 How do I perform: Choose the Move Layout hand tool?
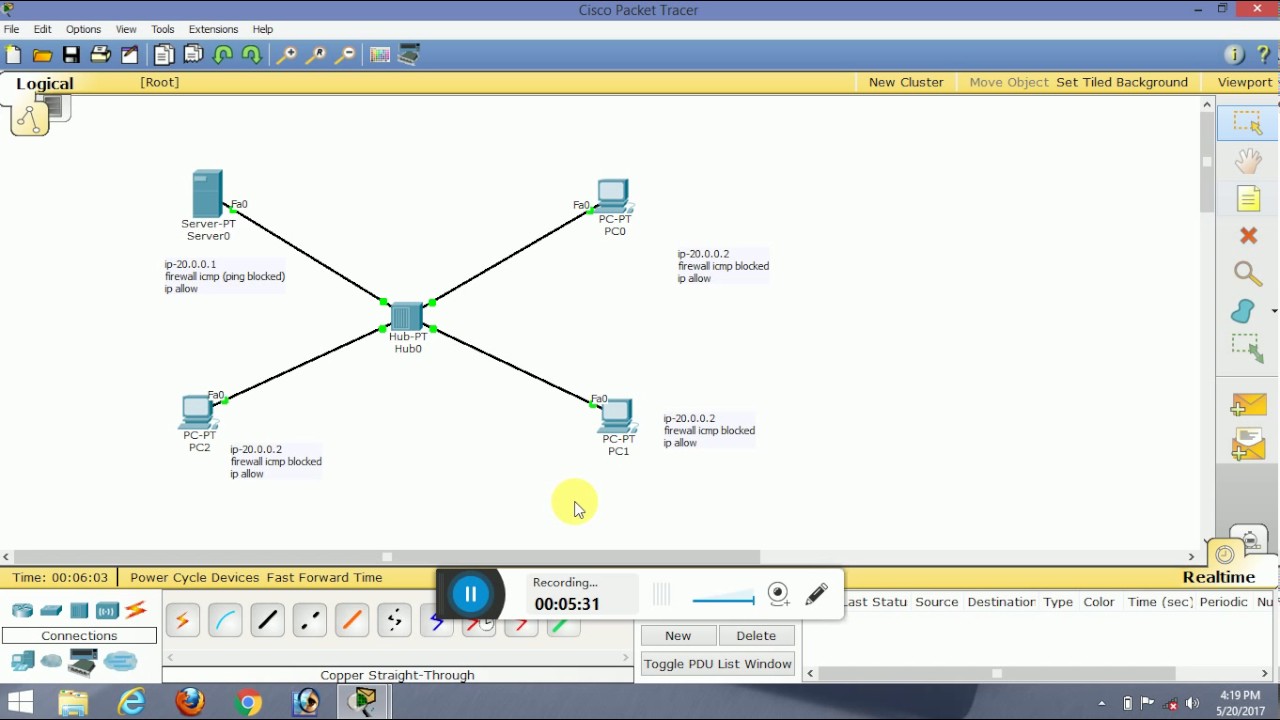pyautogui.click(x=1248, y=160)
